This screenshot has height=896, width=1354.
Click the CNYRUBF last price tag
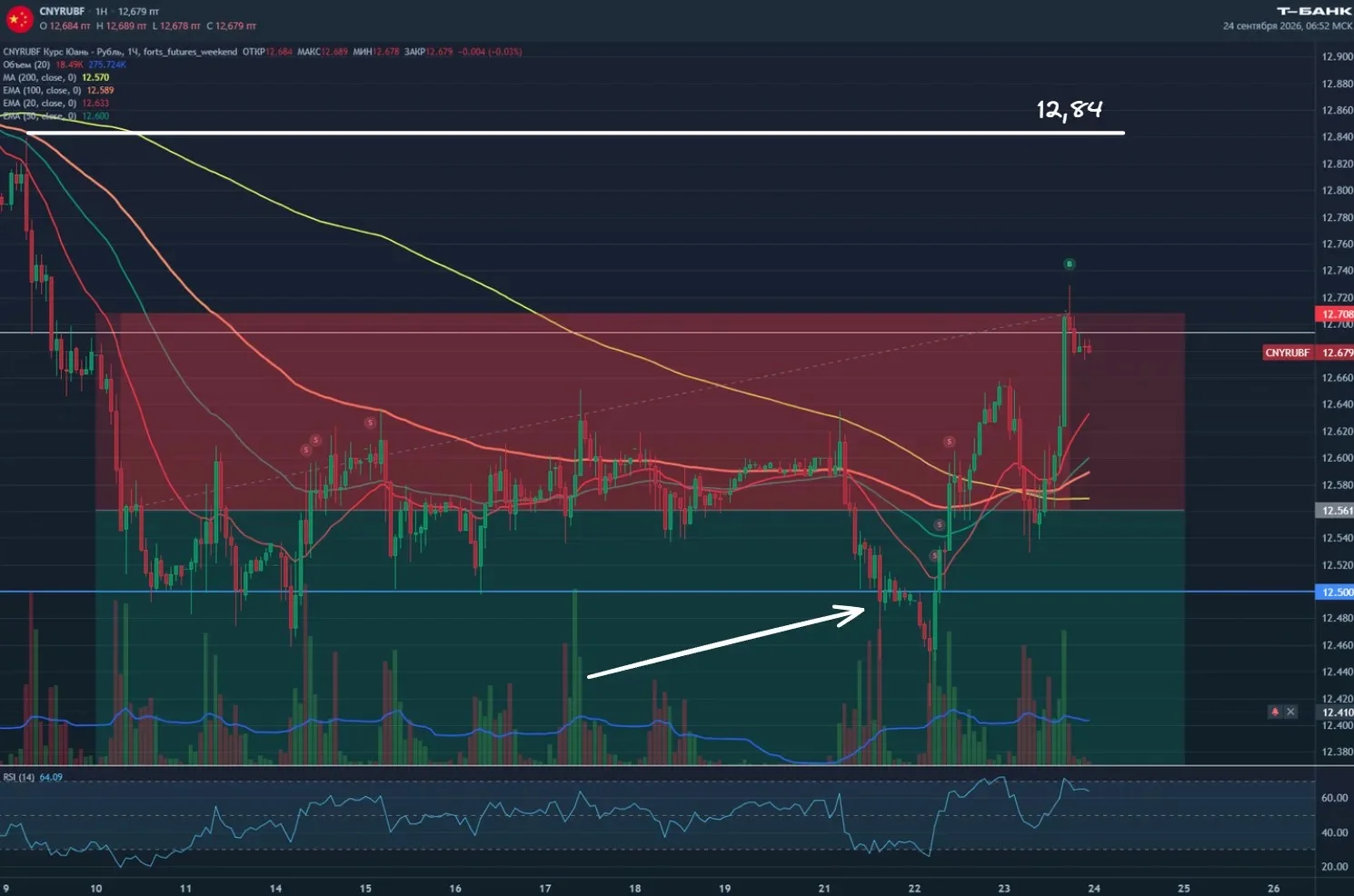[1308, 353]
